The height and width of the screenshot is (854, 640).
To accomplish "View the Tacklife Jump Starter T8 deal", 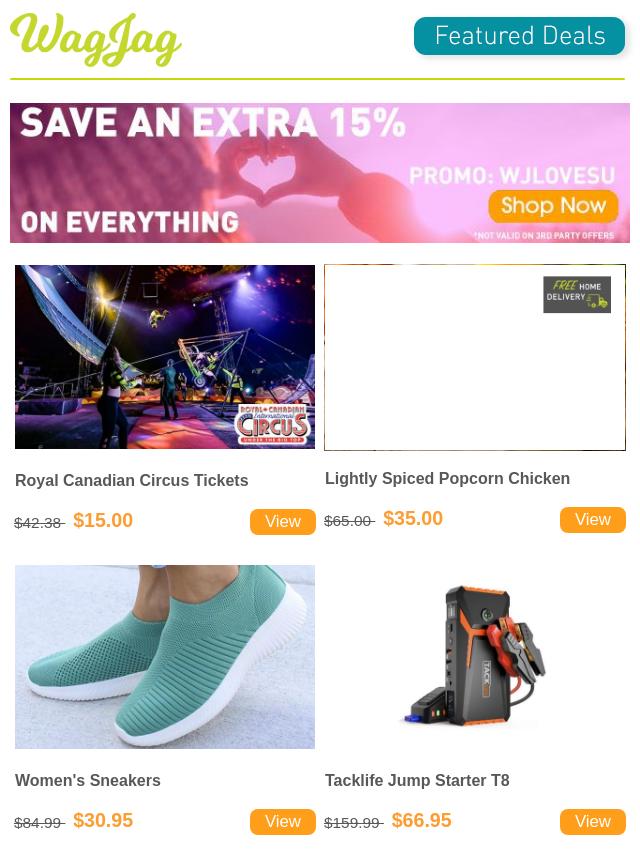I will (x=593, y=822).
